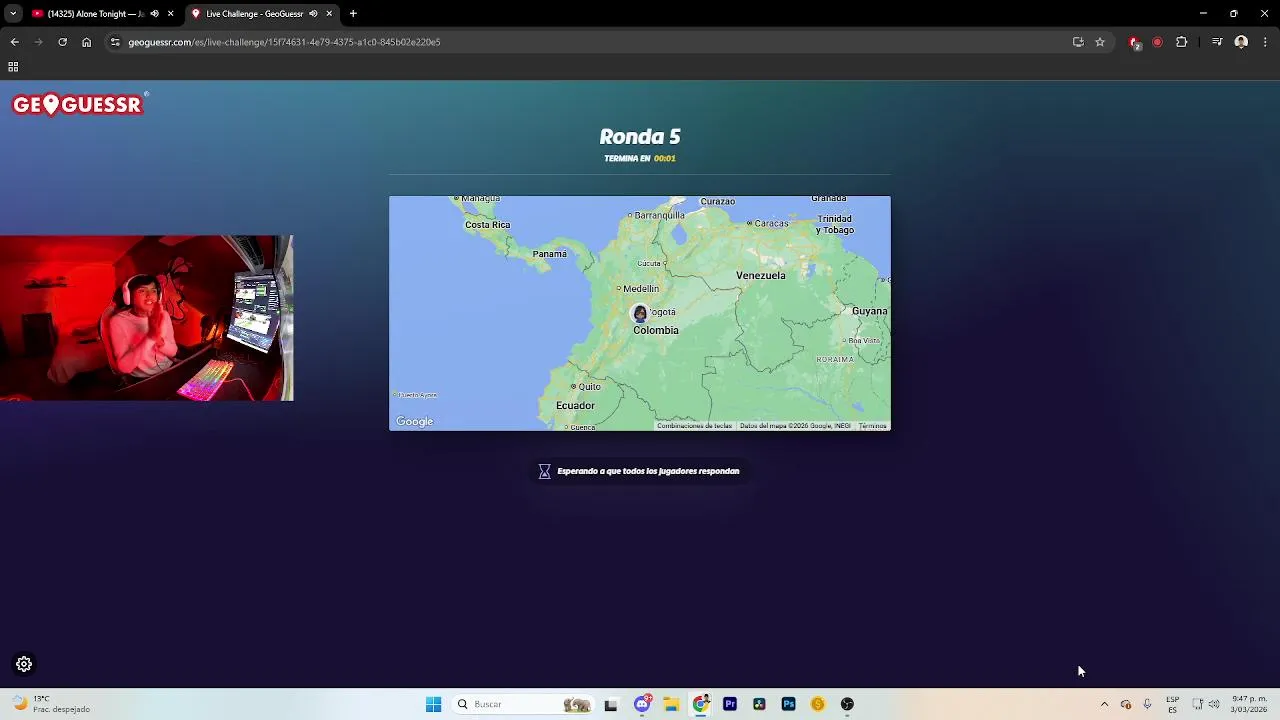
Task: Click the GeoGuessr logo
Action: coord(80,104)
